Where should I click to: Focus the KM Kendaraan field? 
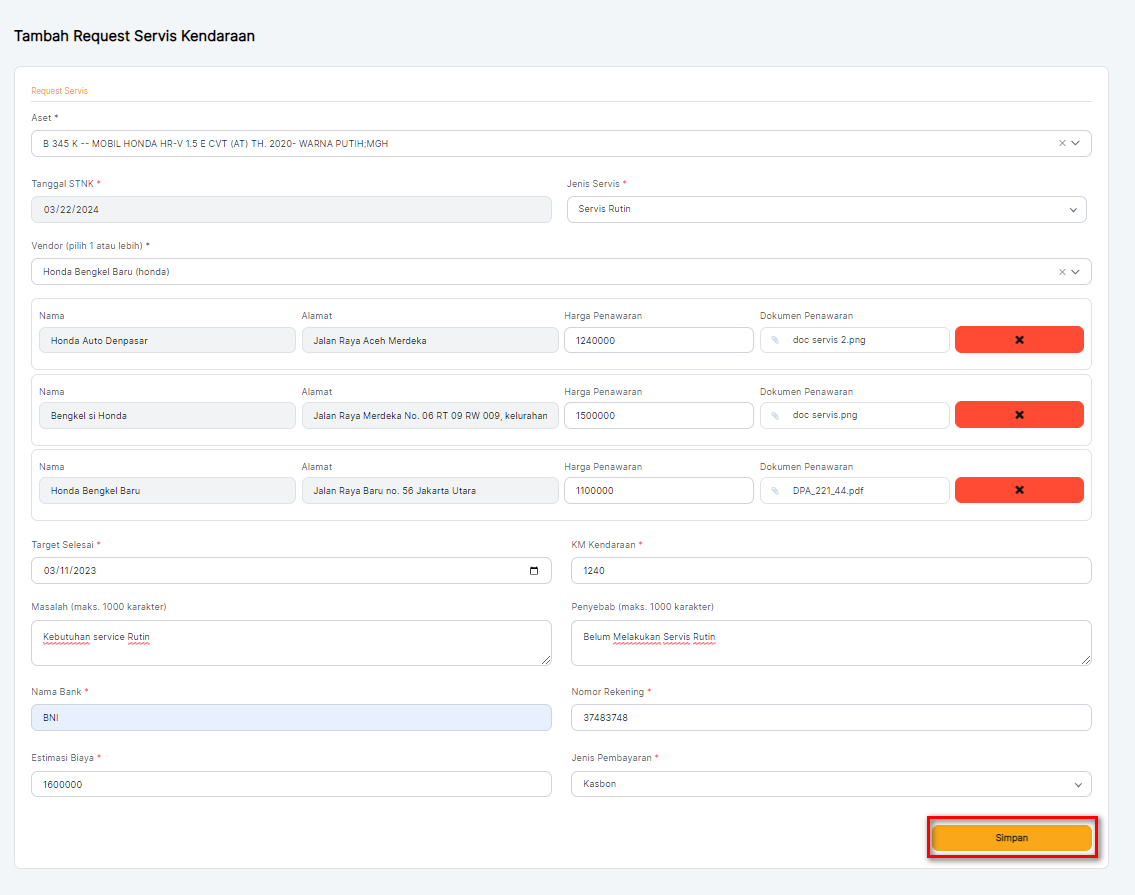tap(830, 571)
